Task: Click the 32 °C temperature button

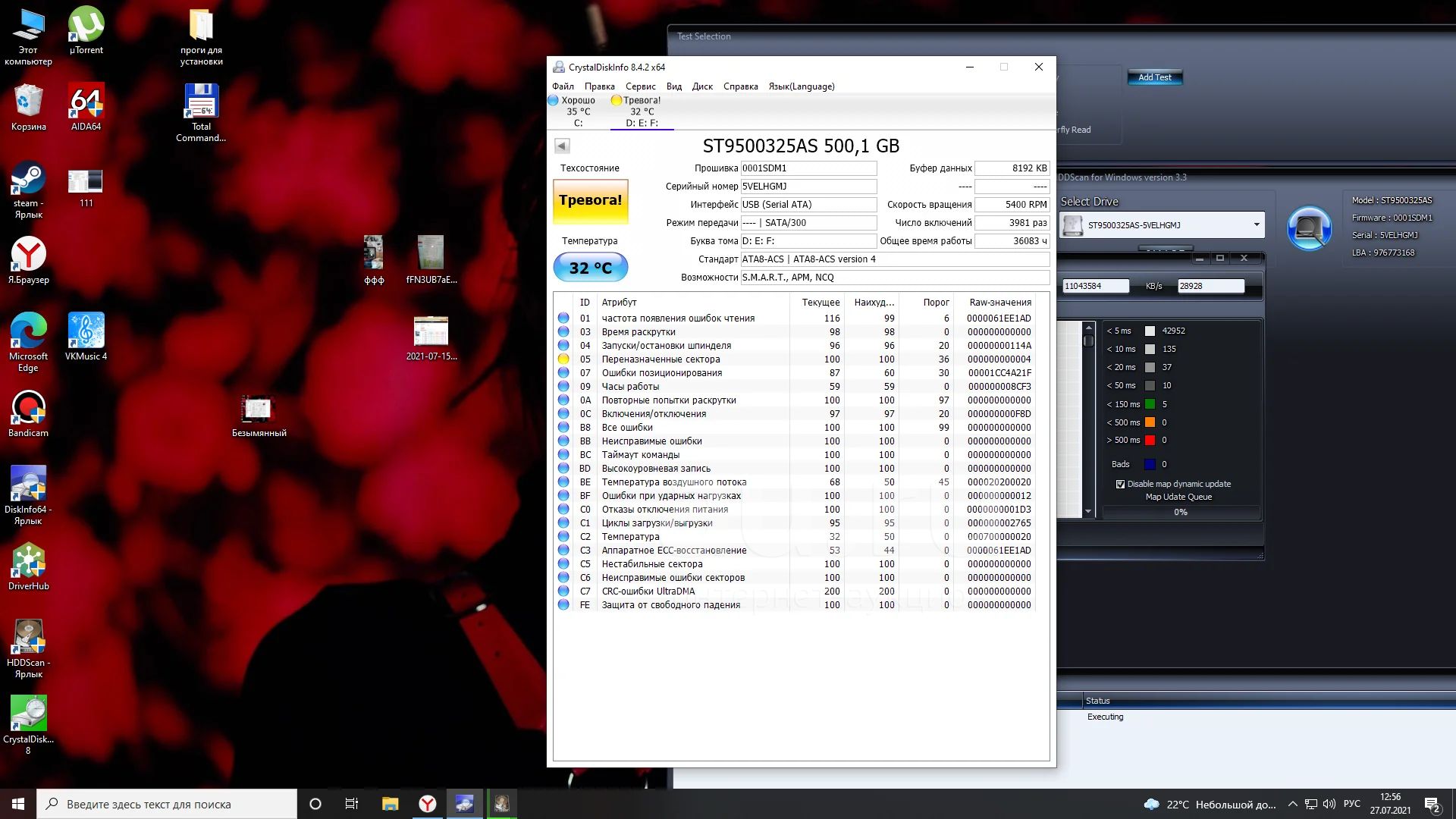Action: 591,268
